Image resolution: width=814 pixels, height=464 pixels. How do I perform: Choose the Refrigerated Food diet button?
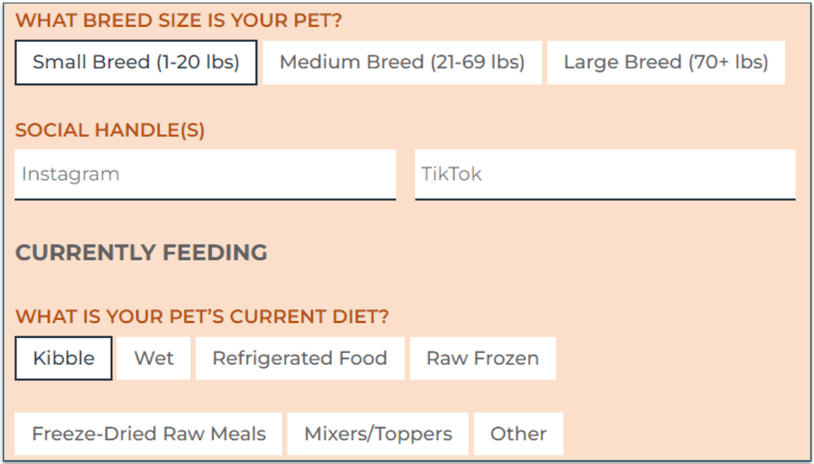tap(300, 358)
